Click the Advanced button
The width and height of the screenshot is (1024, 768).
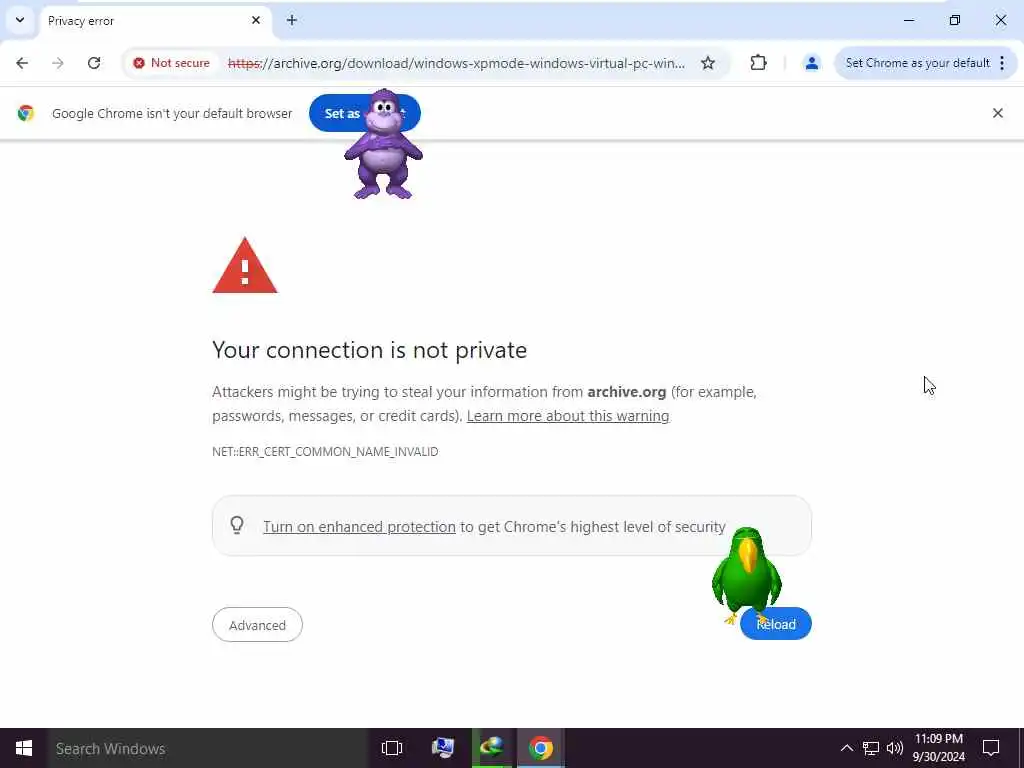click(257, 625)
